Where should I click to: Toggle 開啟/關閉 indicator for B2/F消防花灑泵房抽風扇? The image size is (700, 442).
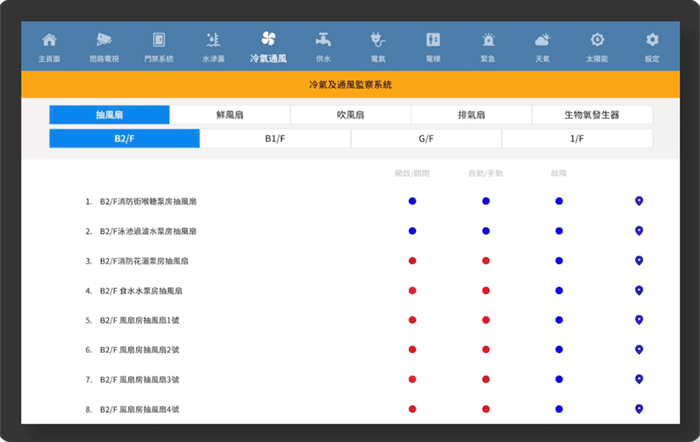pos(412,261)
